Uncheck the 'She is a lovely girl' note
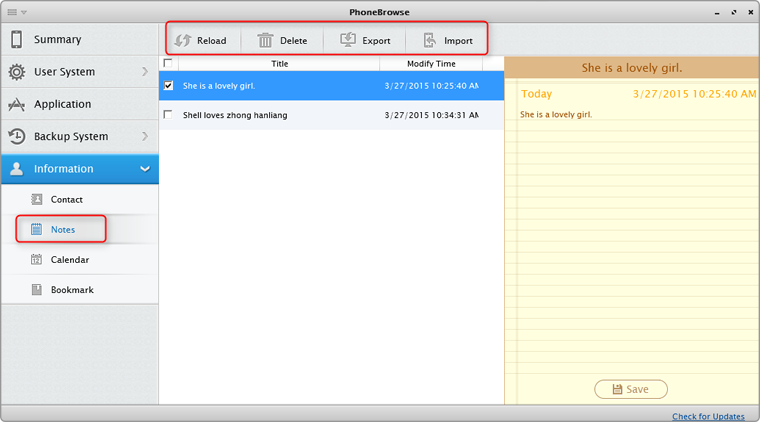 pos(168,86)
